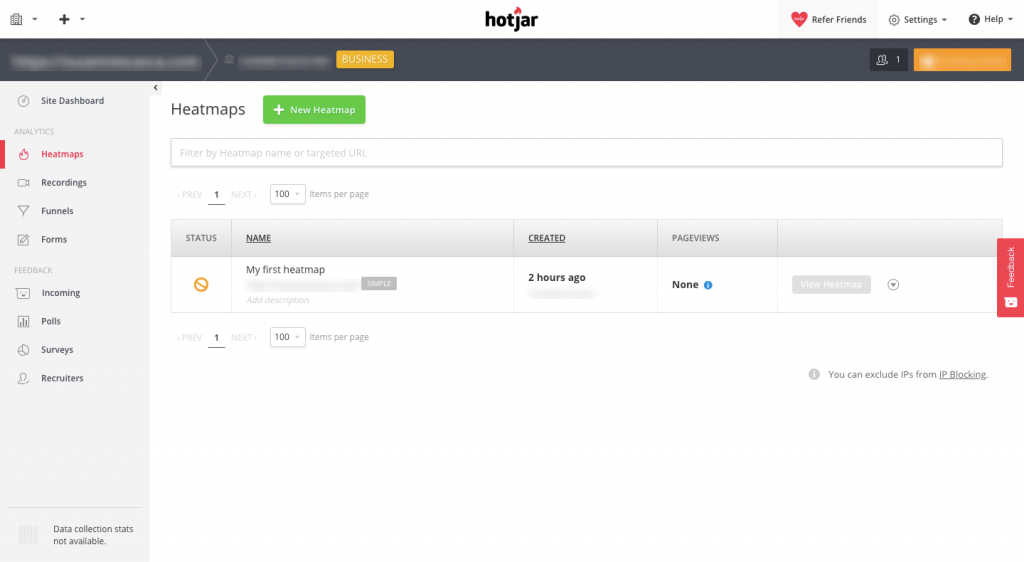This screenshot has width=1024, height=562.
Task: Open the Feedback side tab
Action: point(1010,277)
